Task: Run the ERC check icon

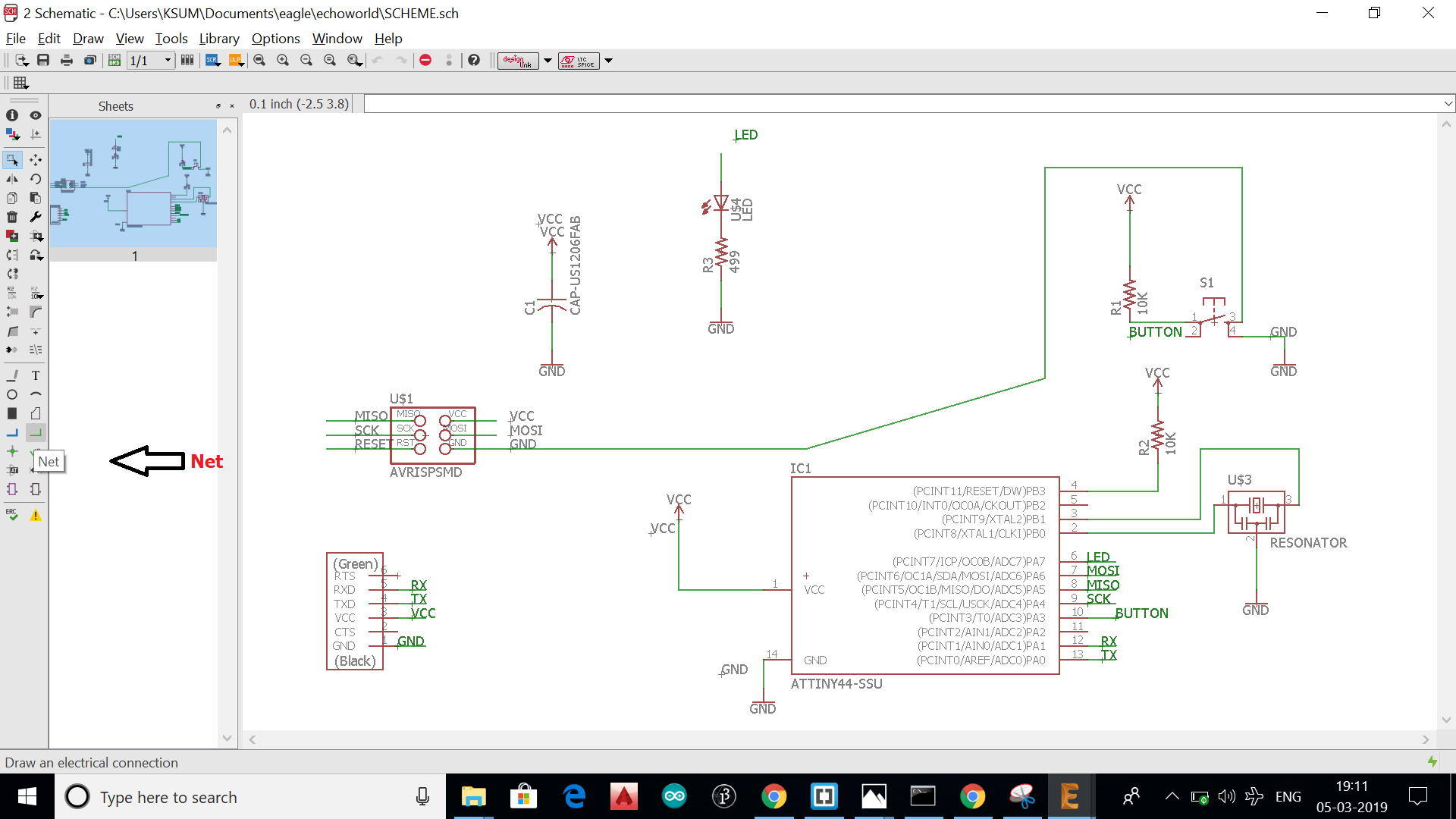Action: 12,515
